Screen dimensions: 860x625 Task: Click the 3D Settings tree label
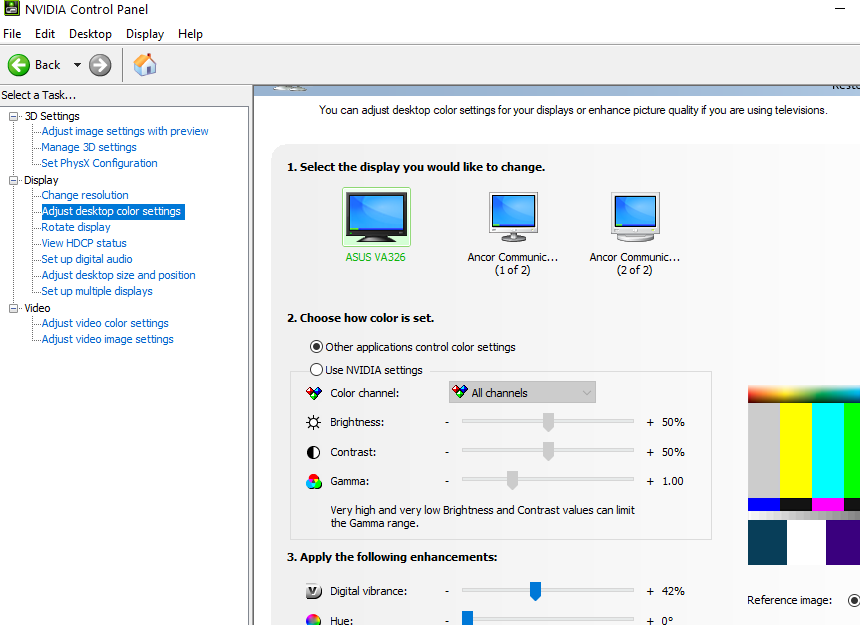[x=52, y=116]
